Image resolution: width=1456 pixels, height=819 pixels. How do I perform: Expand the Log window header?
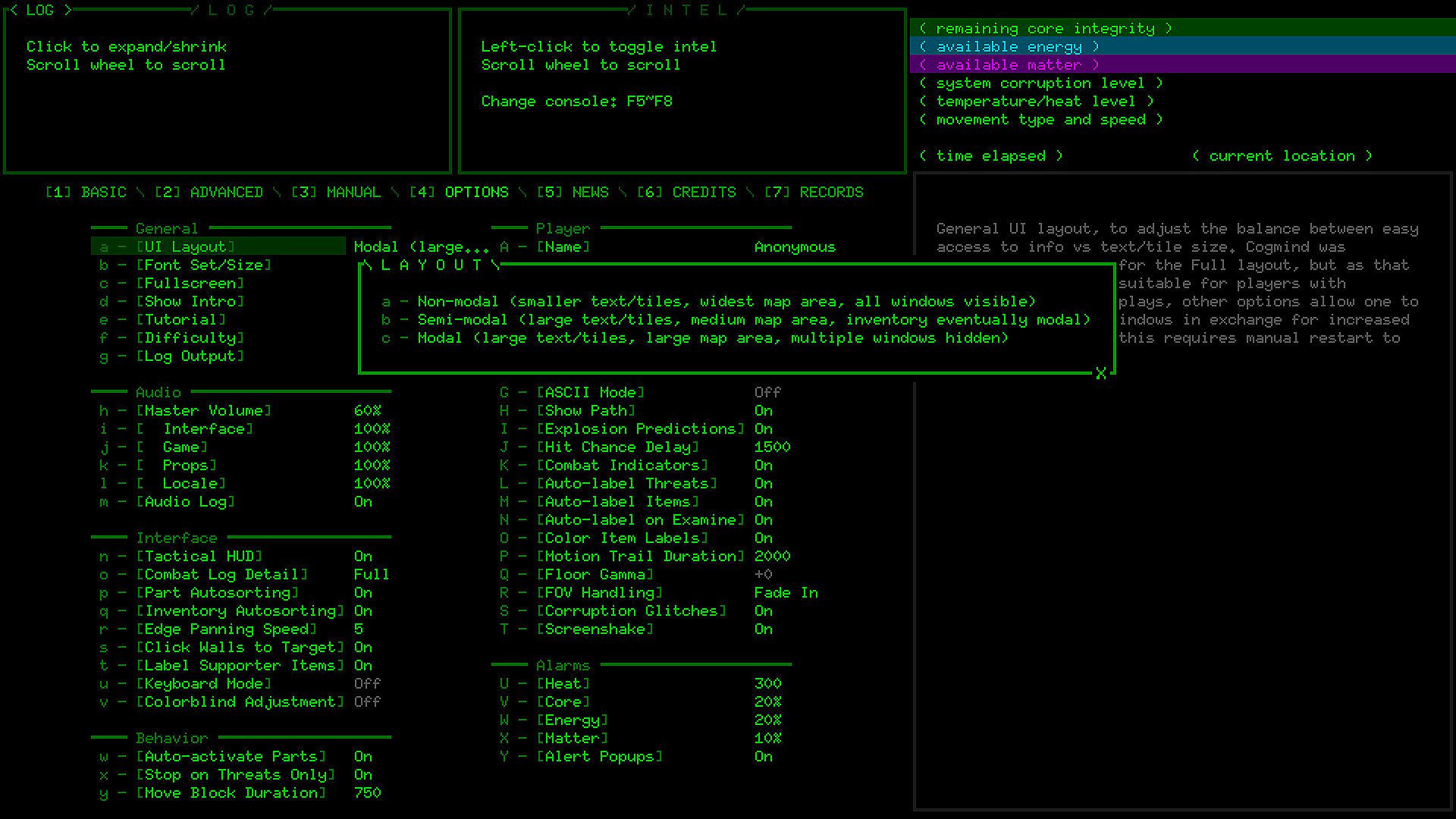39,10
